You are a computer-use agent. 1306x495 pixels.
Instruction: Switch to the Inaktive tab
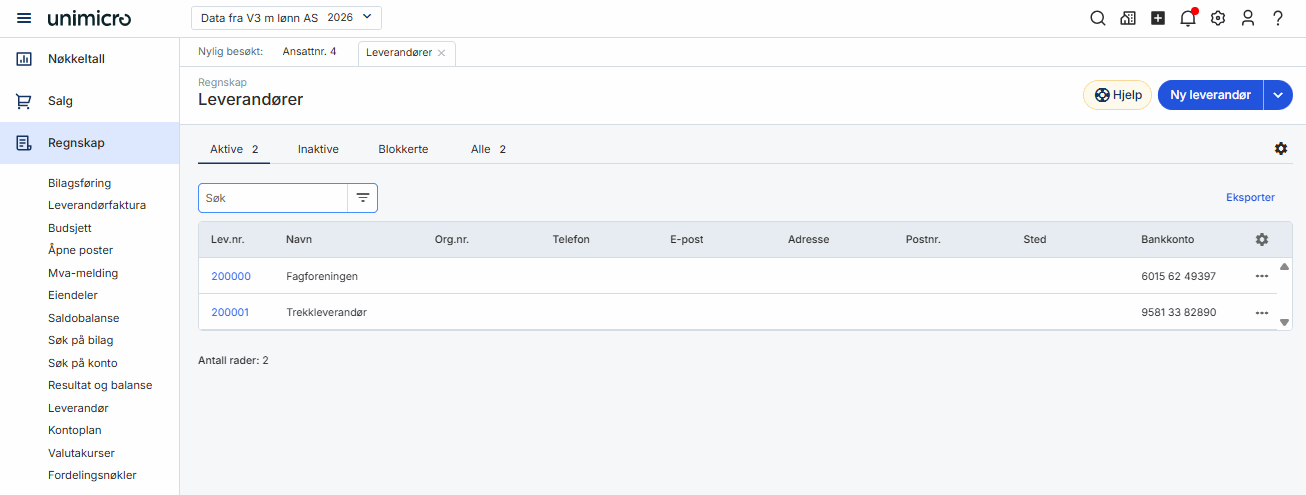318,149
